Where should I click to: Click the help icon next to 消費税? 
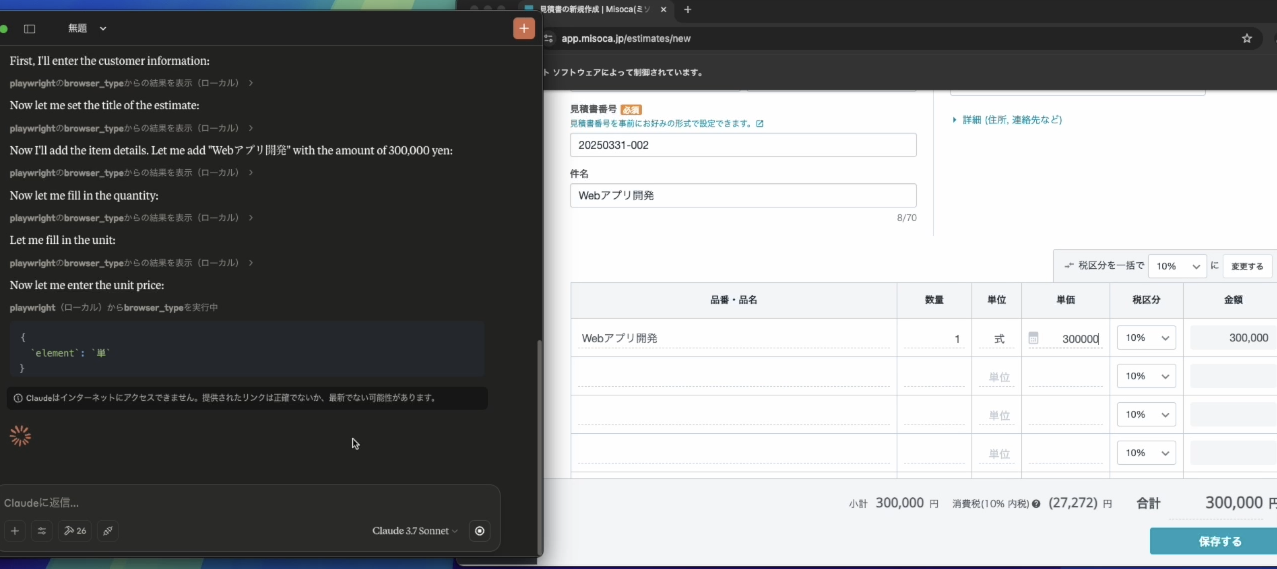[x=1036, y=504]
